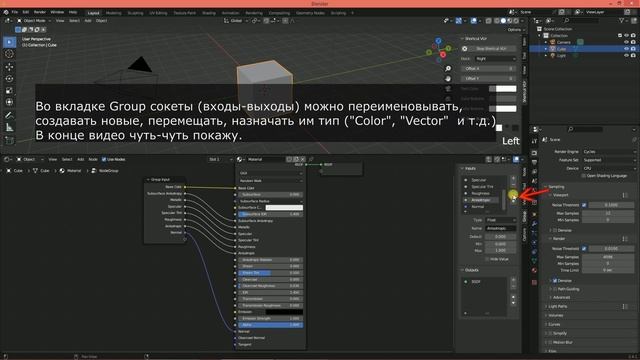Open the Feature Set dropdown
Viewport: 640px width, 360px height.
pos(609,160)
